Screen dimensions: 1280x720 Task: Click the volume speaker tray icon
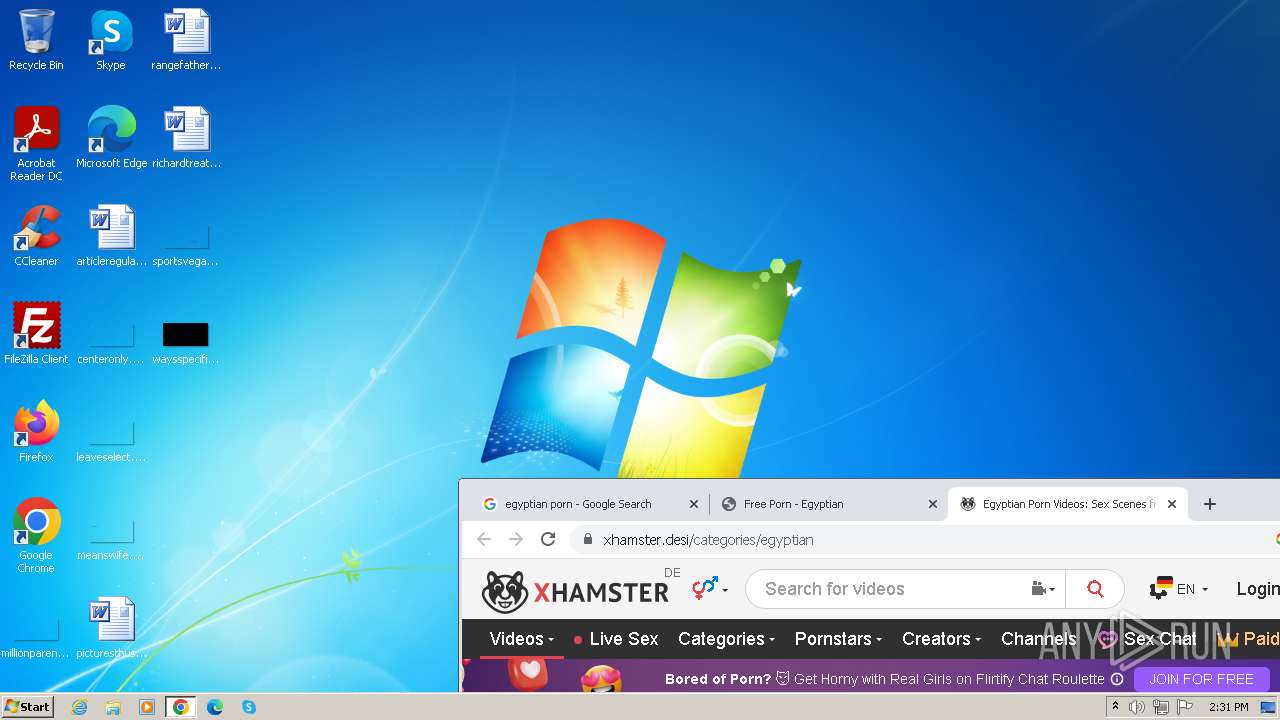pyautogui.click(x=1137, y=707)
